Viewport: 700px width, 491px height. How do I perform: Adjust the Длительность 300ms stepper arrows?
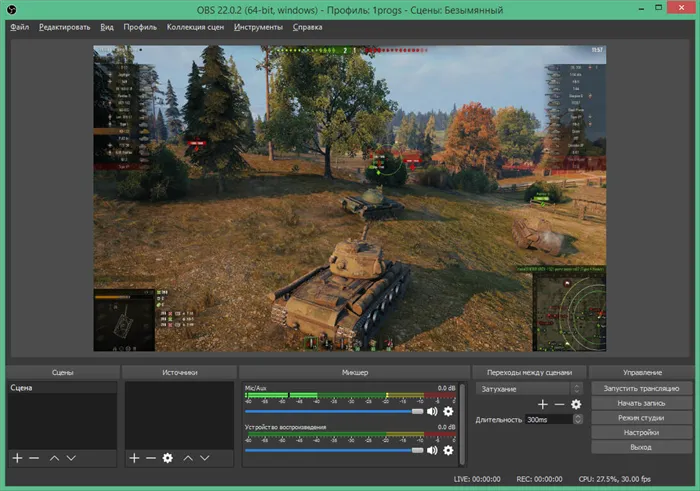pyautogui.click(x=578, y=419)
